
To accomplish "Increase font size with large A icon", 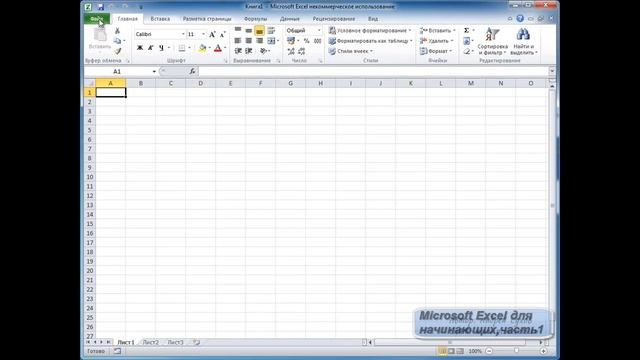I will pyautogui.click(x=212, y=34).
